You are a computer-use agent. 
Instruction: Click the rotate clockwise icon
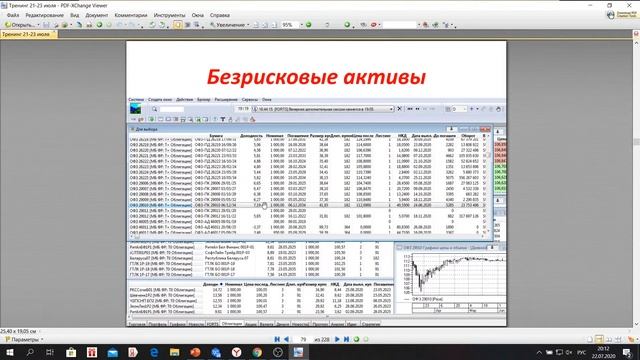162,25
